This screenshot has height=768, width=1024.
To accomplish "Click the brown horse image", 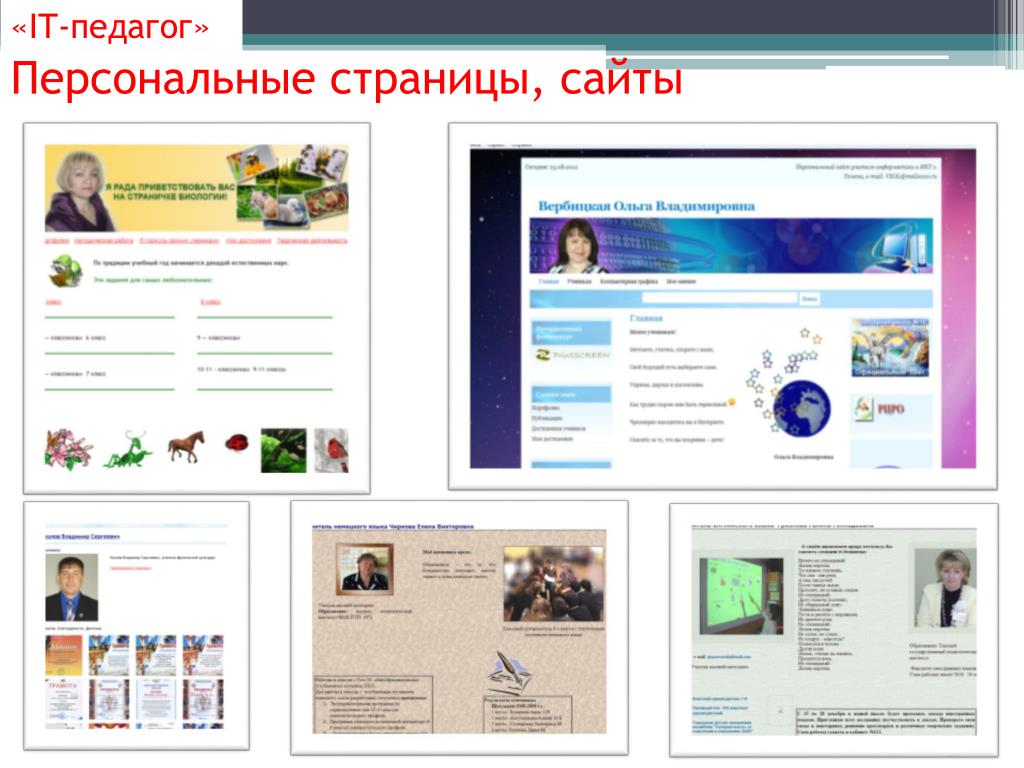I will pyautogui.click(x=186, y=447).
